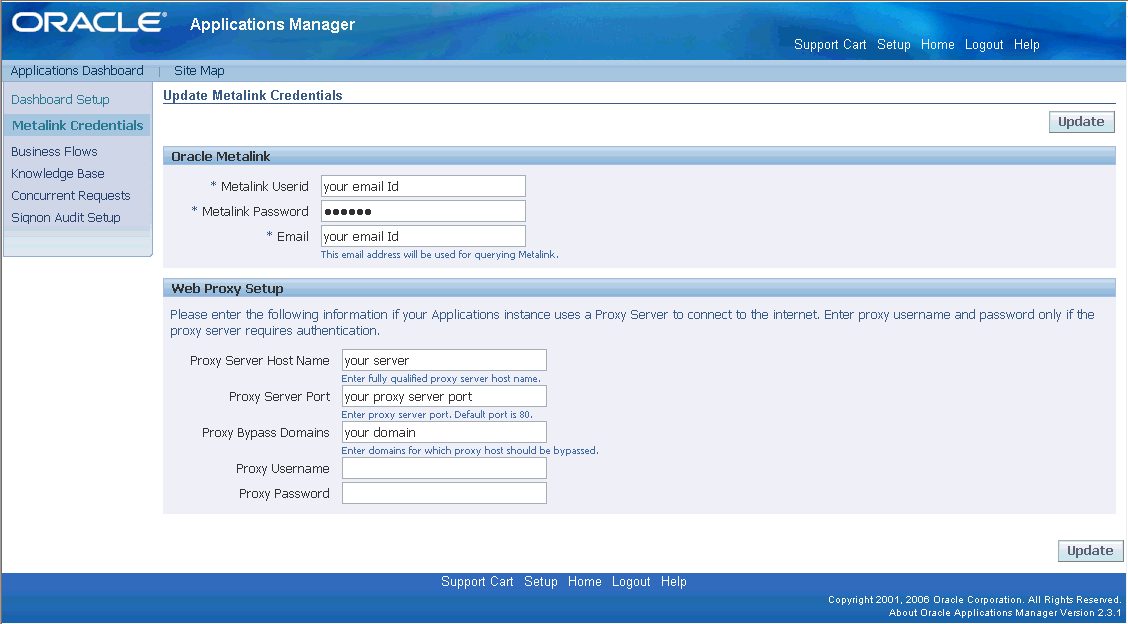Screen dimensions: 1128x624
Task: Open Knowledge Base in the sidebar
Action: 58,173
